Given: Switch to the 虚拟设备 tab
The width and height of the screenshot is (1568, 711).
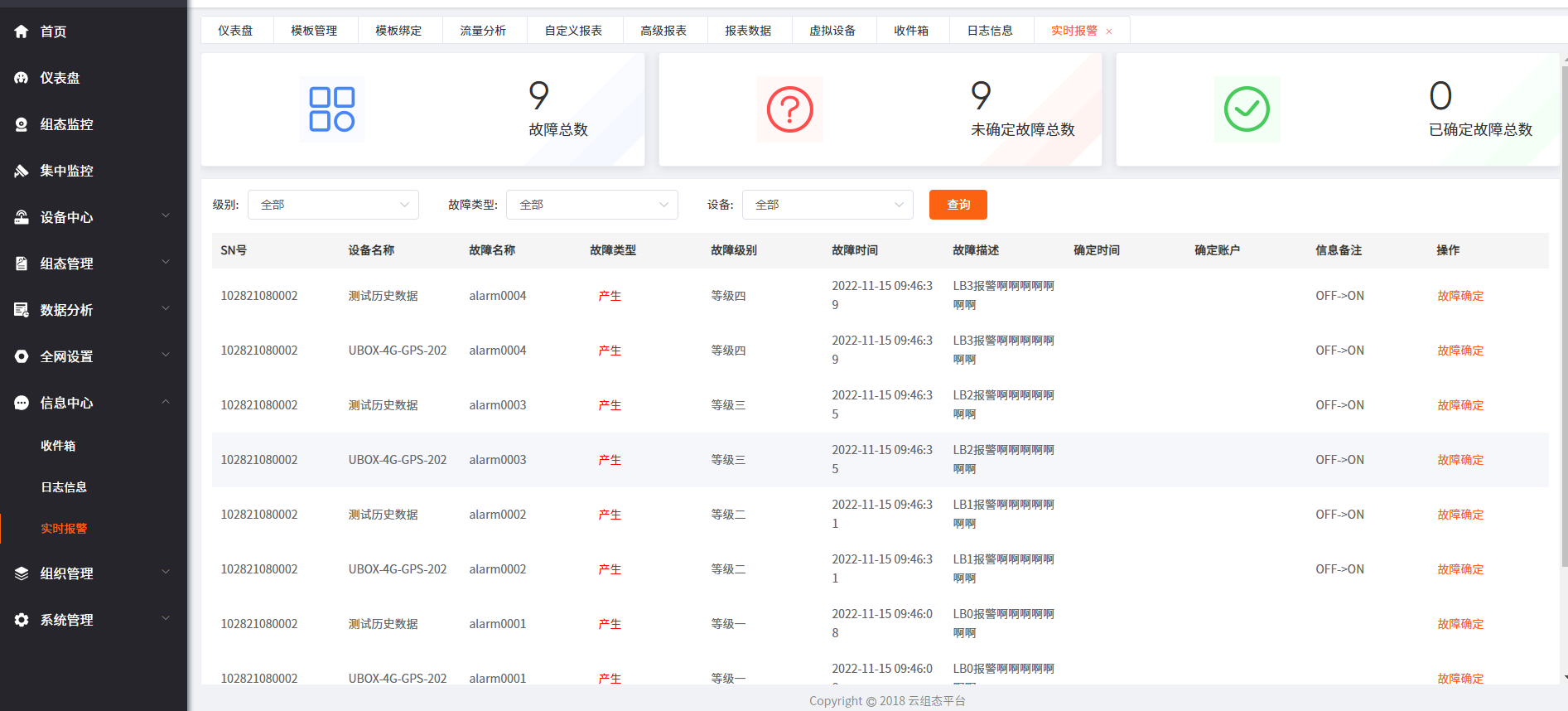Looking at the screenshot, I should (x=832, y=31).
